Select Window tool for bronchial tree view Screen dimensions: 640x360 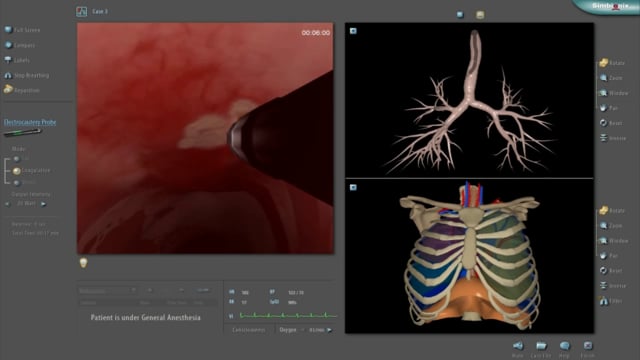click(x=613, y=93)
